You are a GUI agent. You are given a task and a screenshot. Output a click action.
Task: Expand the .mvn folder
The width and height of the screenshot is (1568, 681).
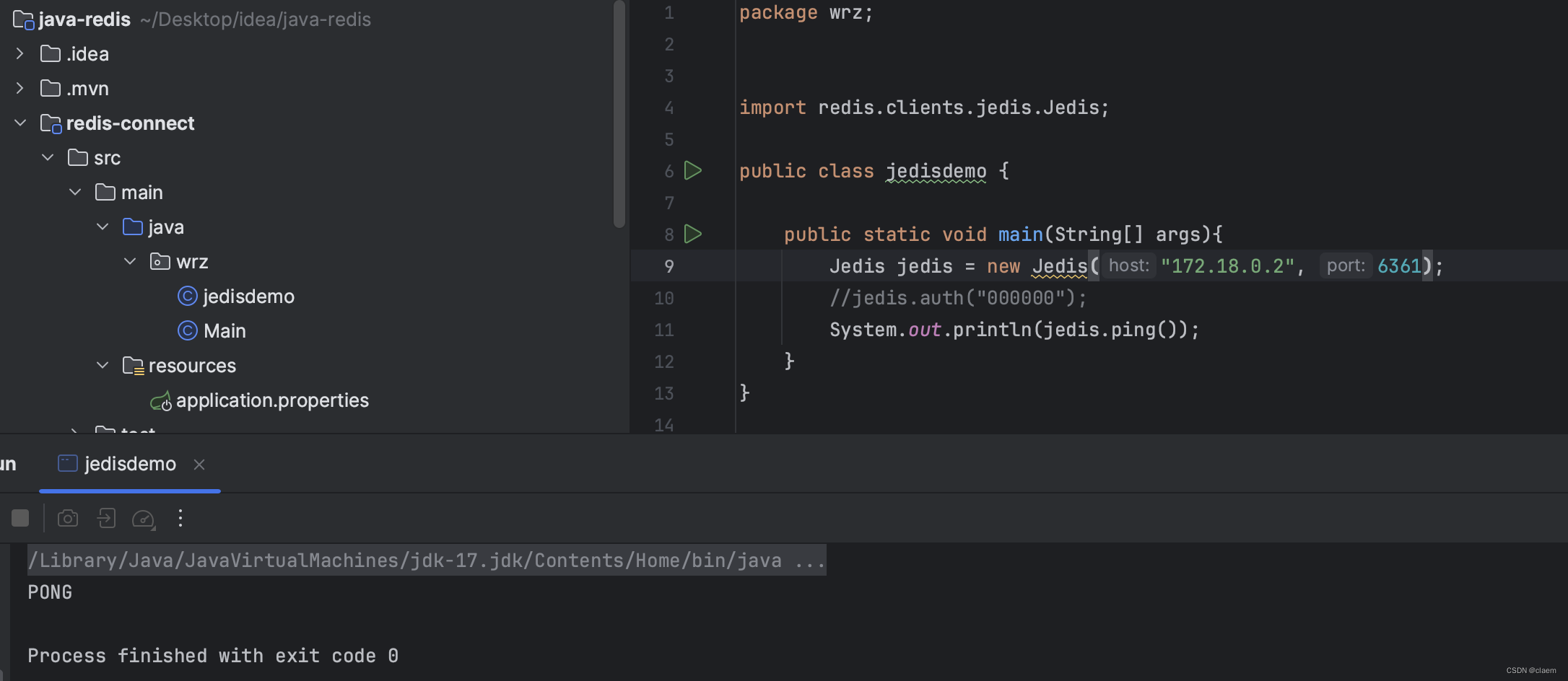19,89
